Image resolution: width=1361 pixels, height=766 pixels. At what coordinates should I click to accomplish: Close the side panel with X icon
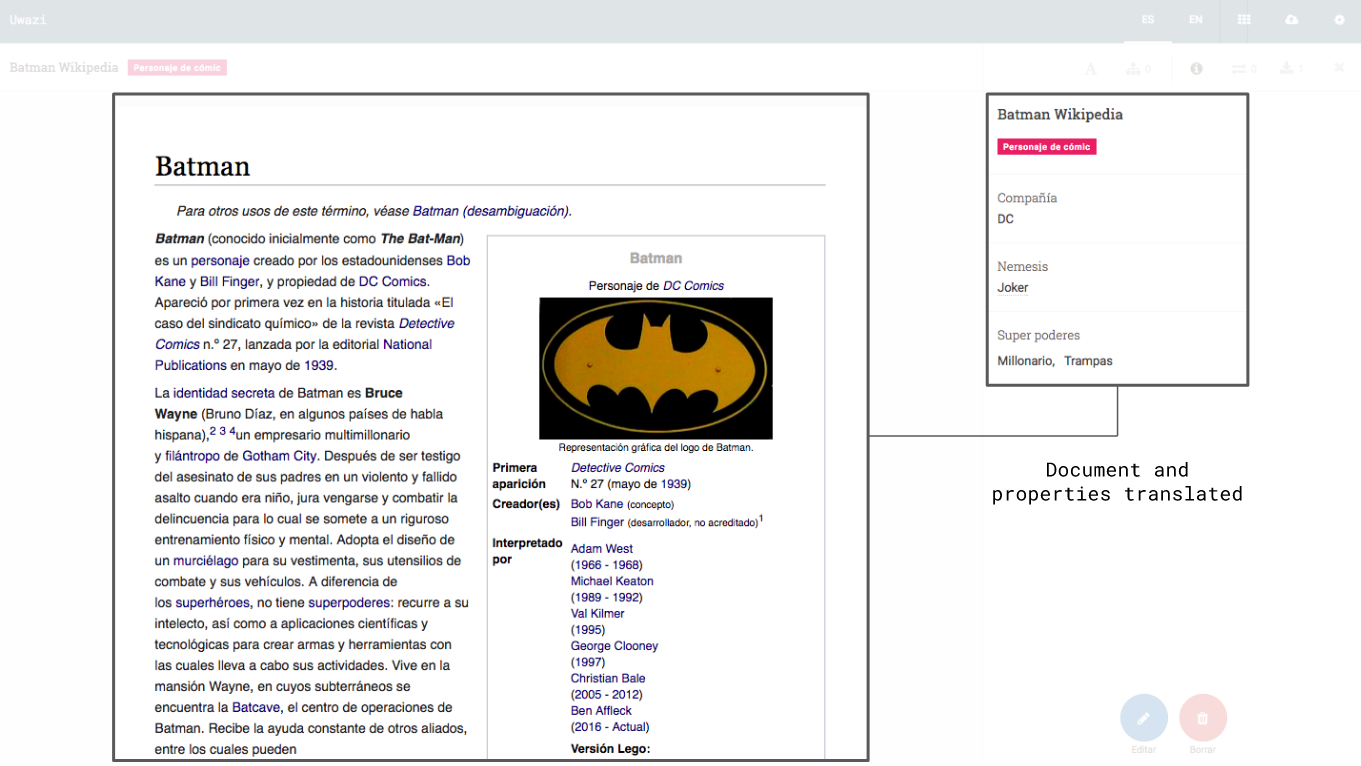click(1340, 68)
